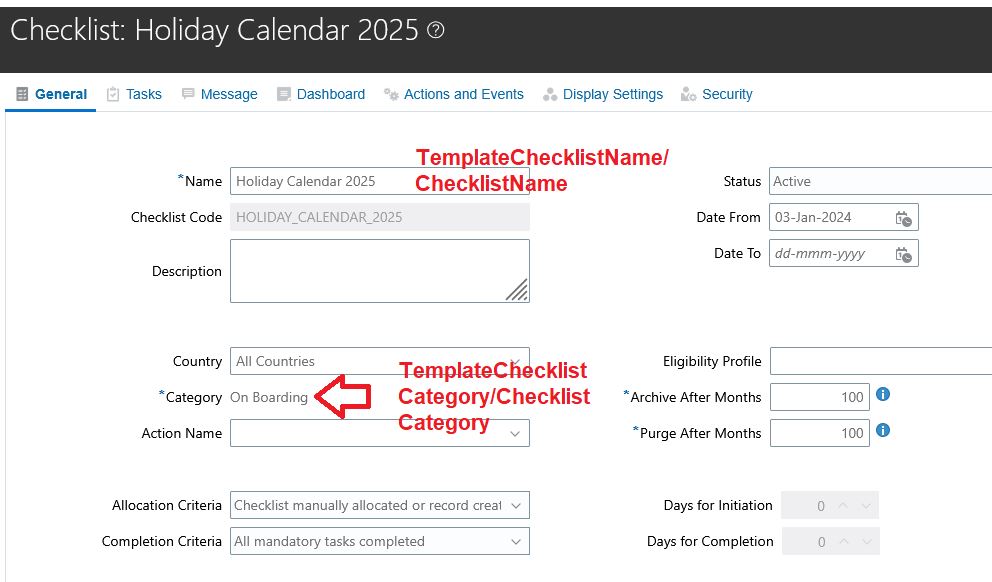Go to the Display Settings tab
Screen dimensions: 992x582
pos(612,94)
